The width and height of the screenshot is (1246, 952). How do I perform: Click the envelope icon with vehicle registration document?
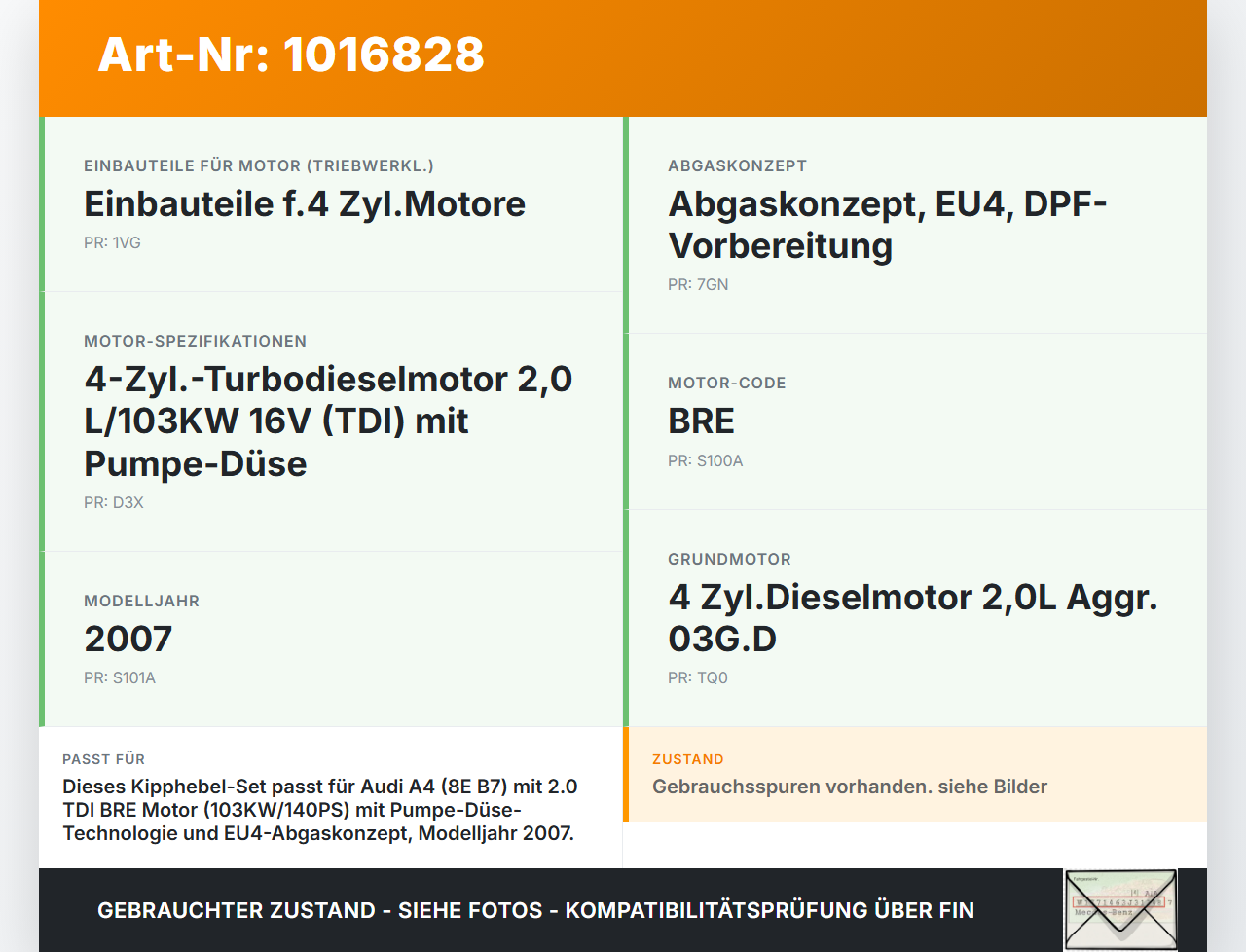point(1120,908)
